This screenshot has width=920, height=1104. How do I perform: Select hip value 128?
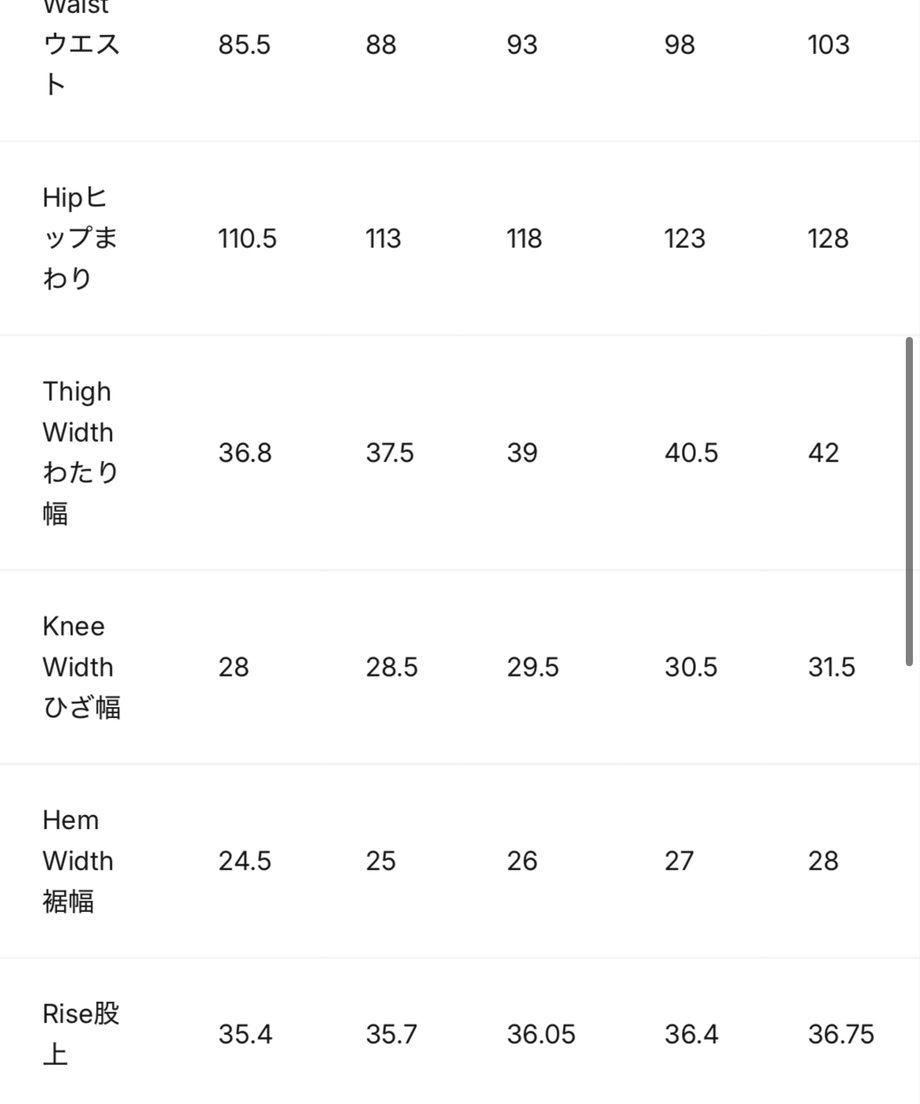[x=828, y=239]
